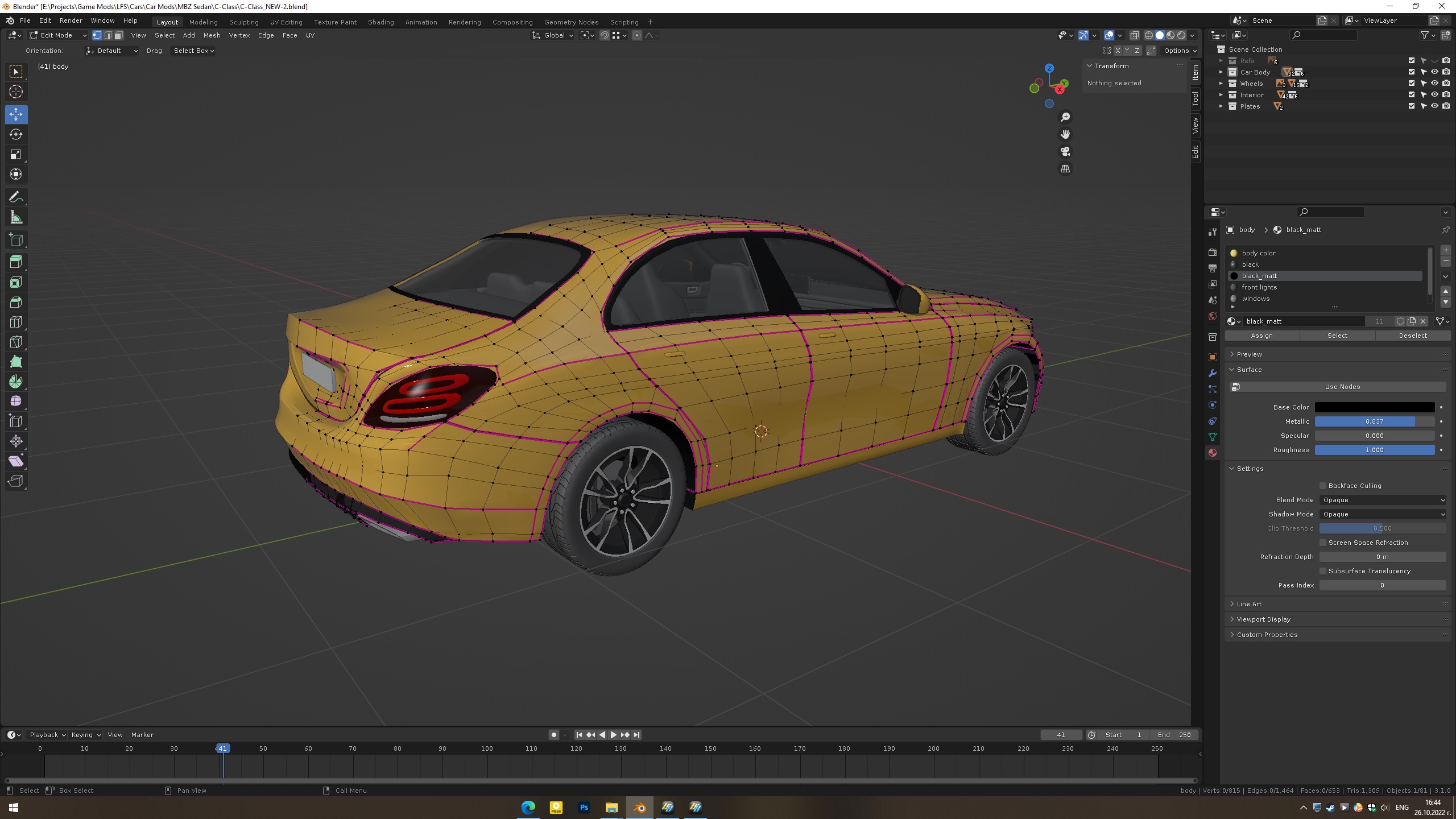Switch to face select mode
The width and height of the screenshot is (1456, 819).
tap(118, 35)
